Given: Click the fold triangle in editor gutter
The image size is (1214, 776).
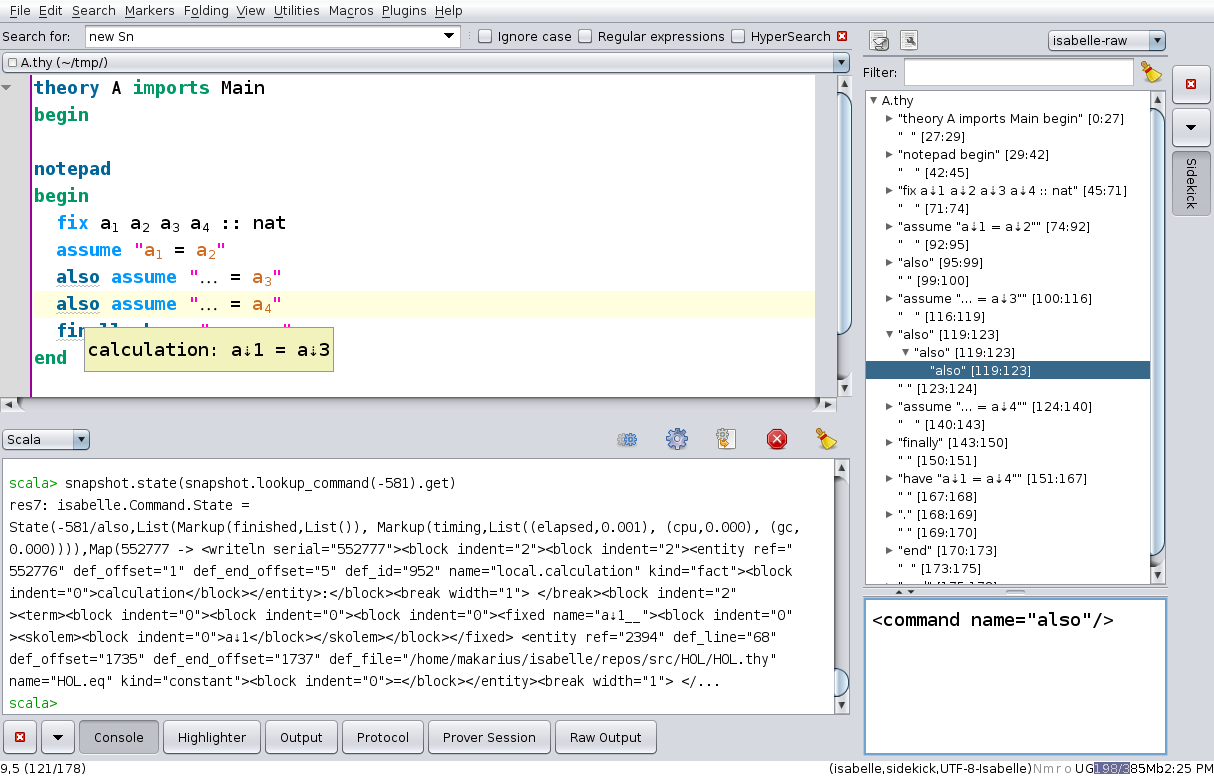Looking at the screenshot, I should tap(7, 88).
